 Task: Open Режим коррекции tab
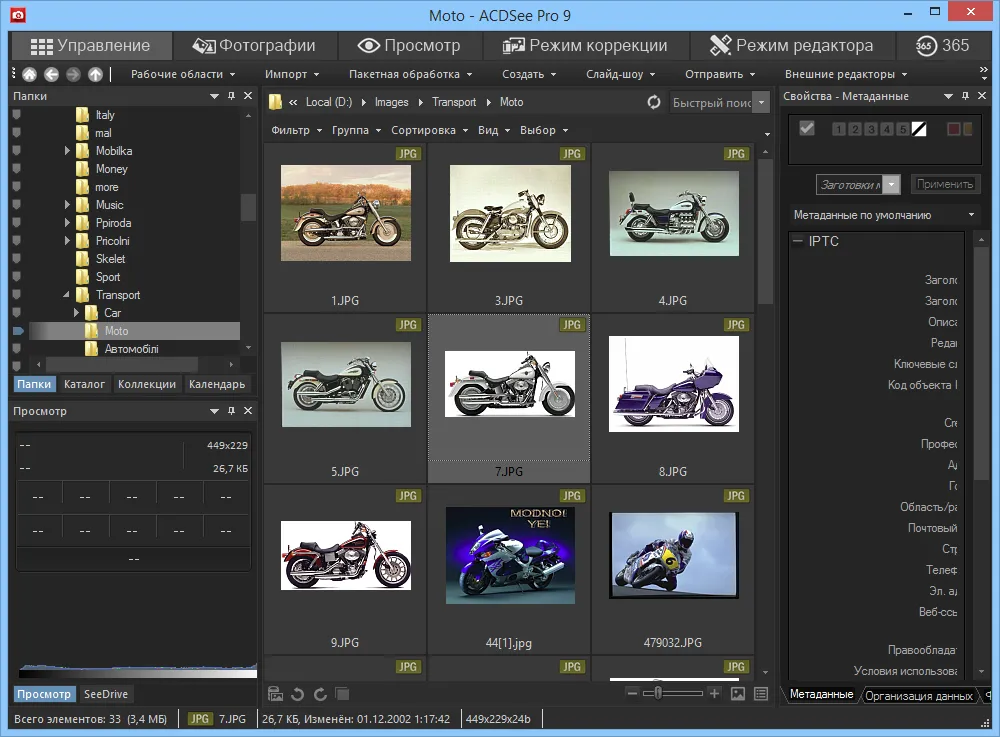585,45
